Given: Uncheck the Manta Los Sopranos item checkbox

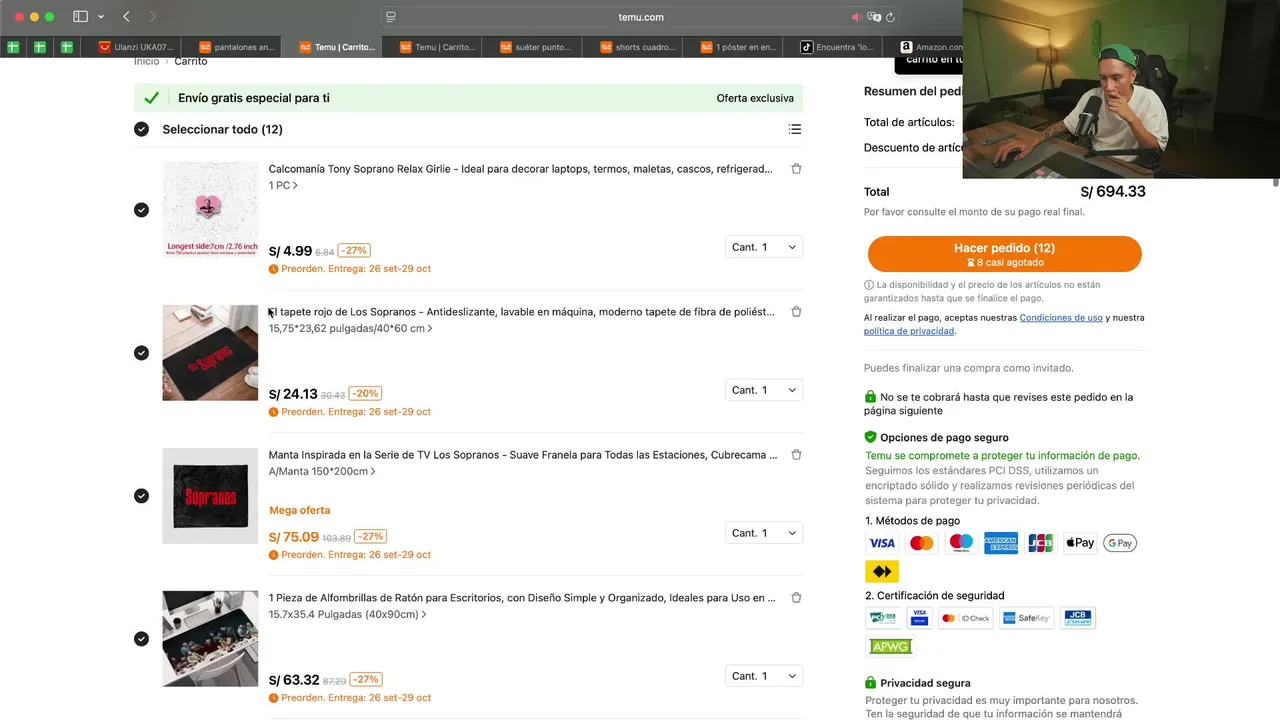Looking at the screenshot, I should pos(141,496).
